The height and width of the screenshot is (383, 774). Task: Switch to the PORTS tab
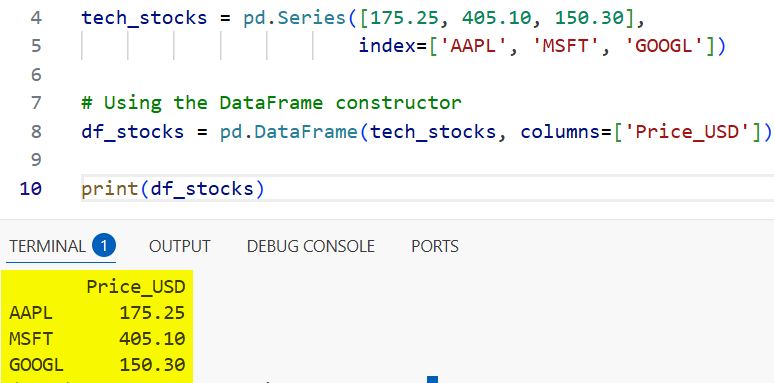point(435,246)
